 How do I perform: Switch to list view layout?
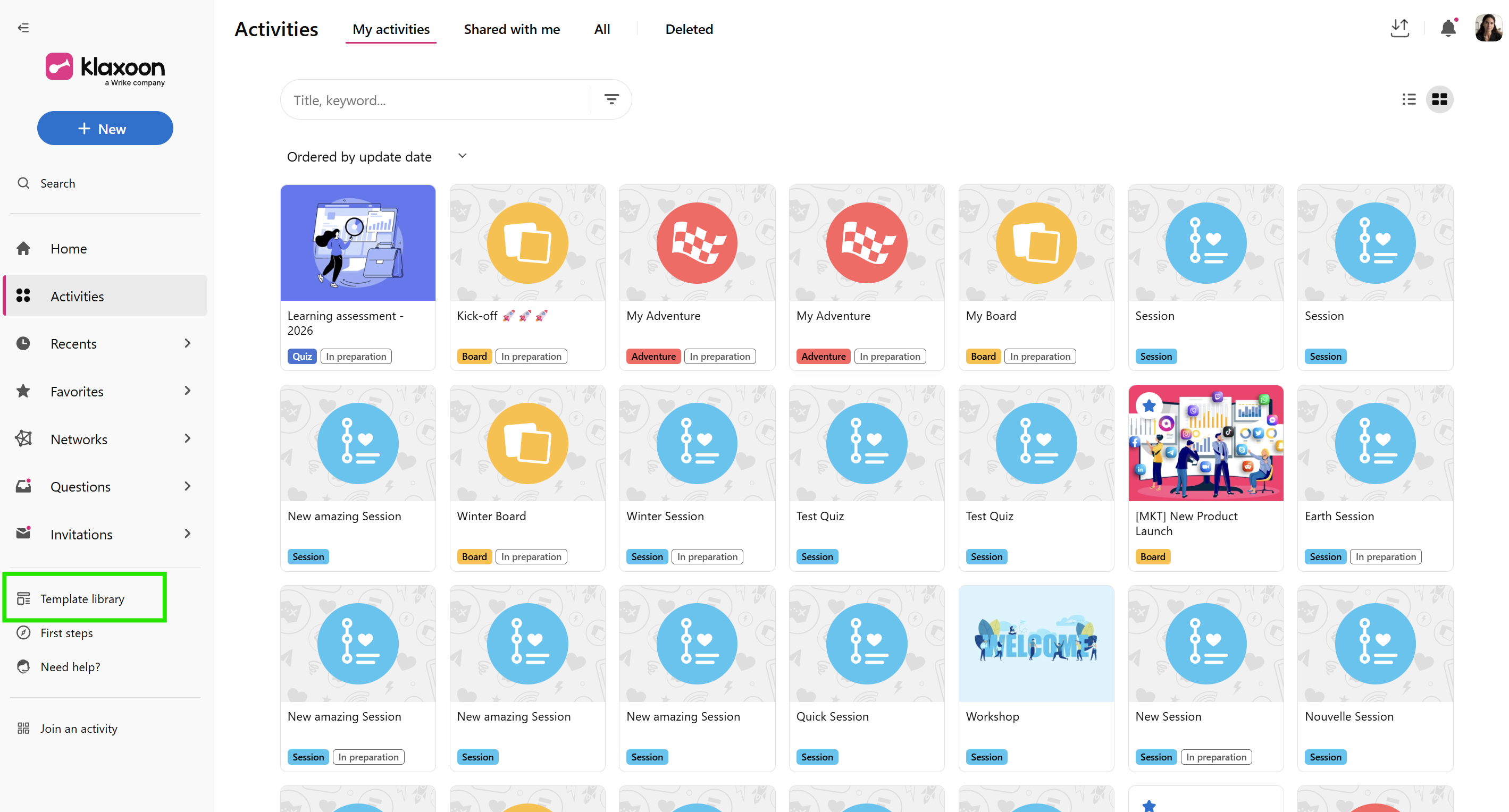click(1409, 99)
